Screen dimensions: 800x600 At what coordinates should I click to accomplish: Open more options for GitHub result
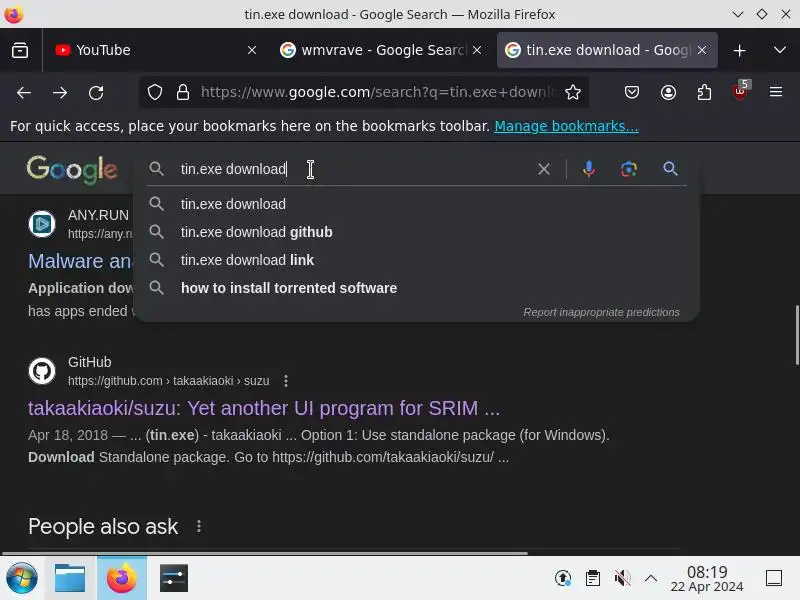286,381
